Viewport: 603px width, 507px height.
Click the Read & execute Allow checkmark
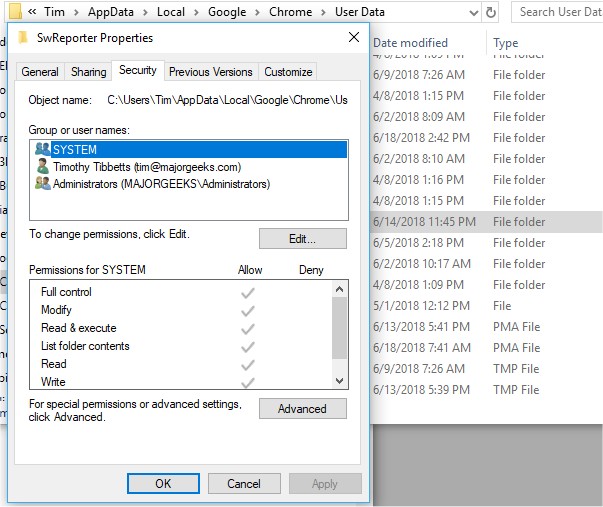tap(248, 329)
